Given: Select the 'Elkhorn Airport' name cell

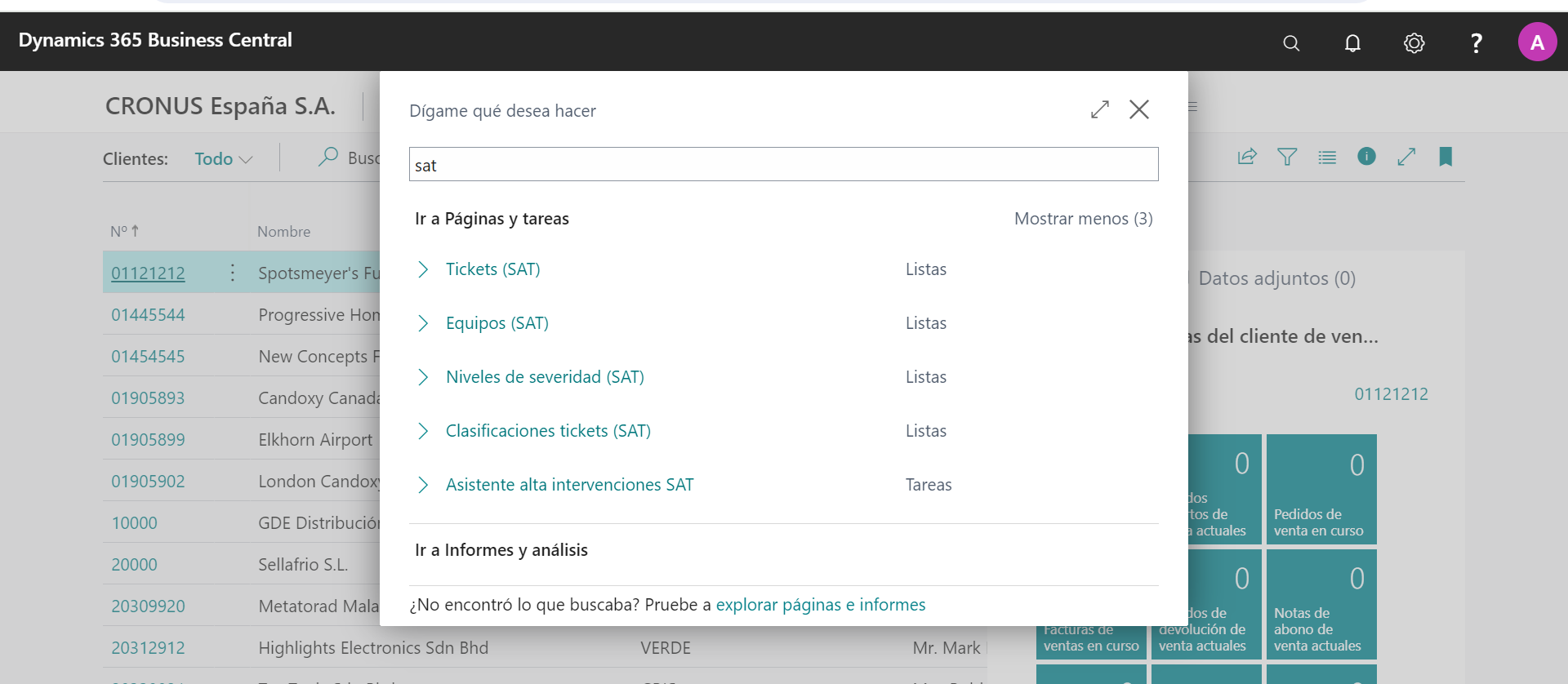Looking at the screenshot, I should coord(315,440).
